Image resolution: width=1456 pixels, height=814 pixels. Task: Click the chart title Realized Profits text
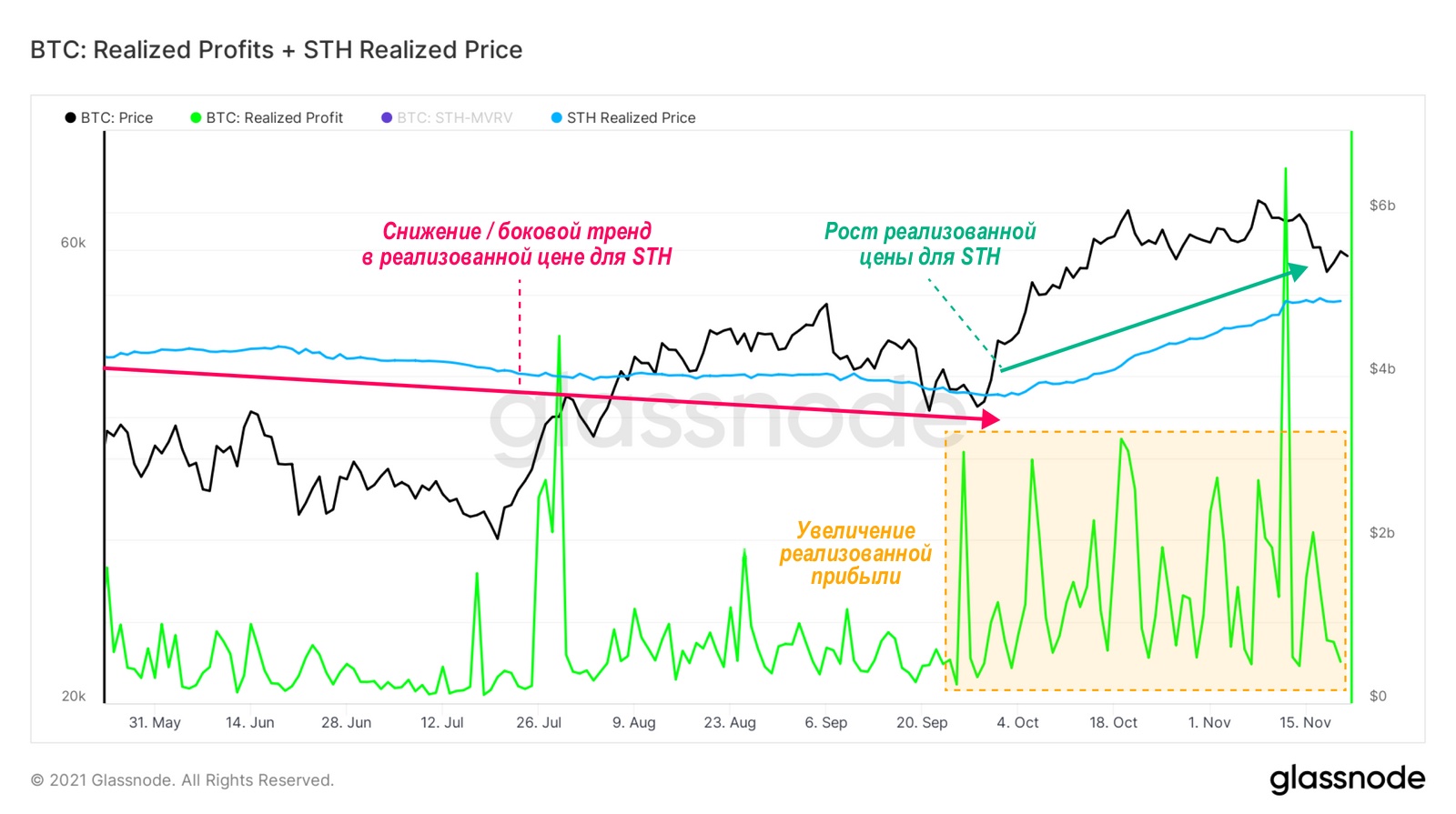[x=184, y=50]
